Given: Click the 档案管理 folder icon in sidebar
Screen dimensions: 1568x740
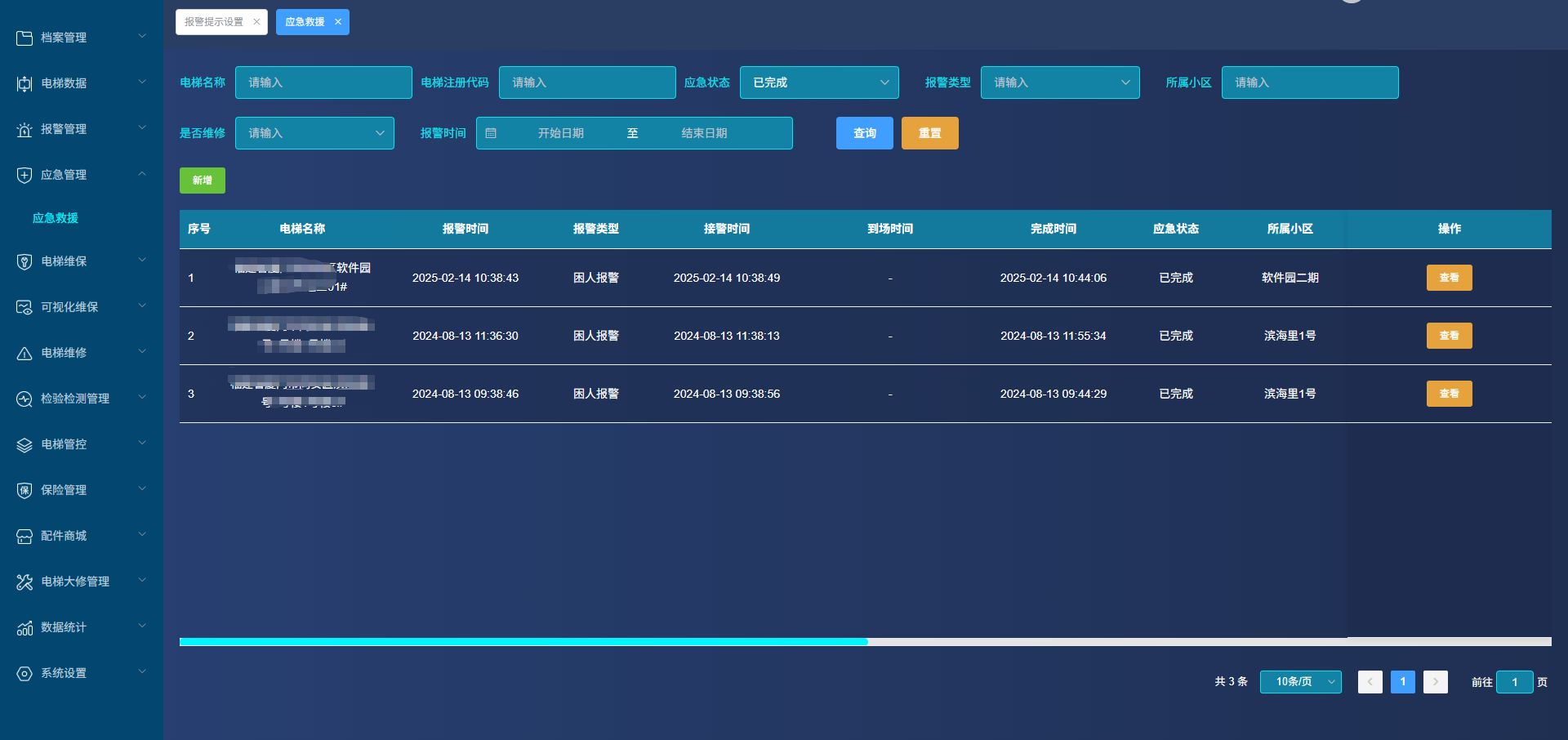Looking at the screenshot, I should (24, 38).
